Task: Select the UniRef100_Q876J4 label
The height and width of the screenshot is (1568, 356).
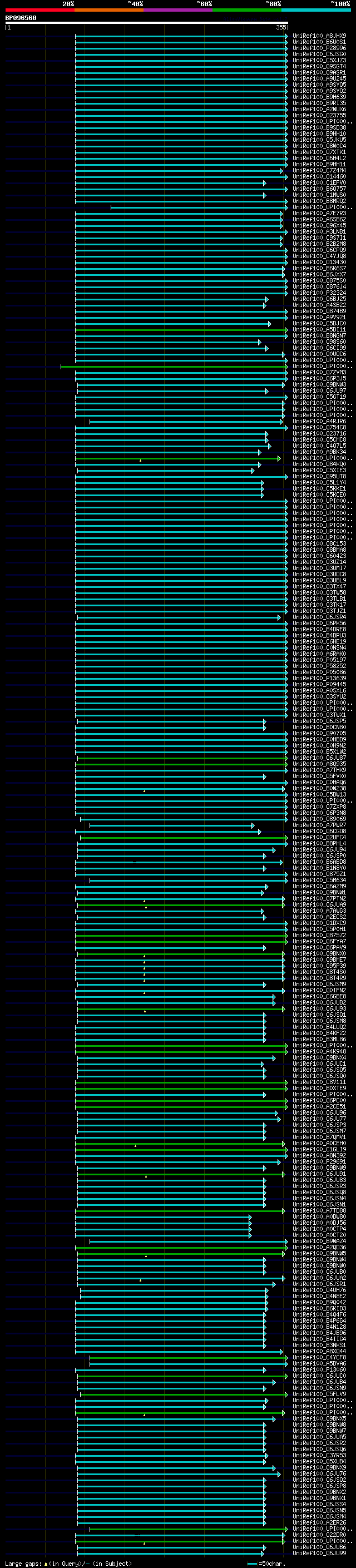Action: [319, 286]
